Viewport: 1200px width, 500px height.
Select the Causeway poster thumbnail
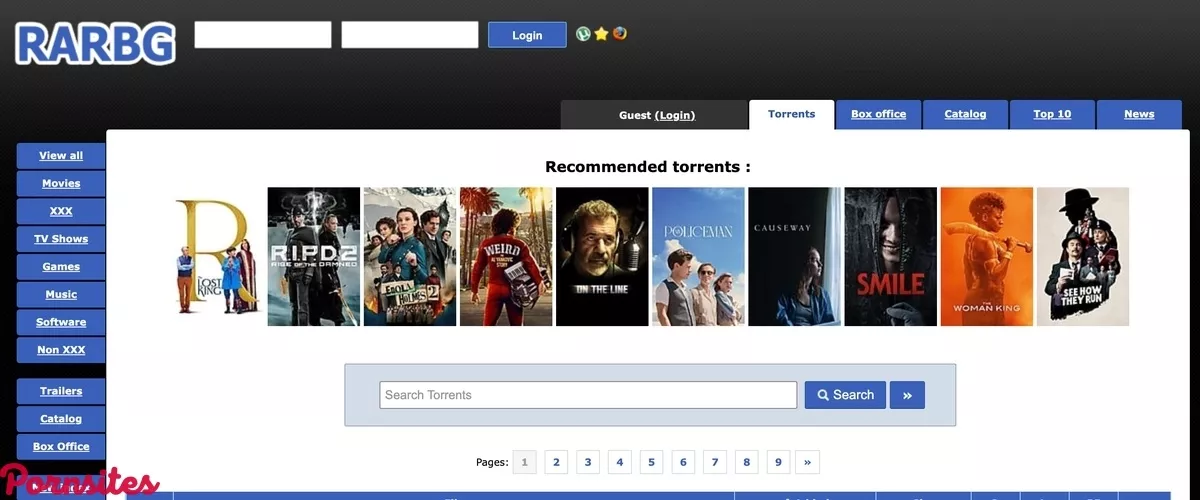(794, 257)
